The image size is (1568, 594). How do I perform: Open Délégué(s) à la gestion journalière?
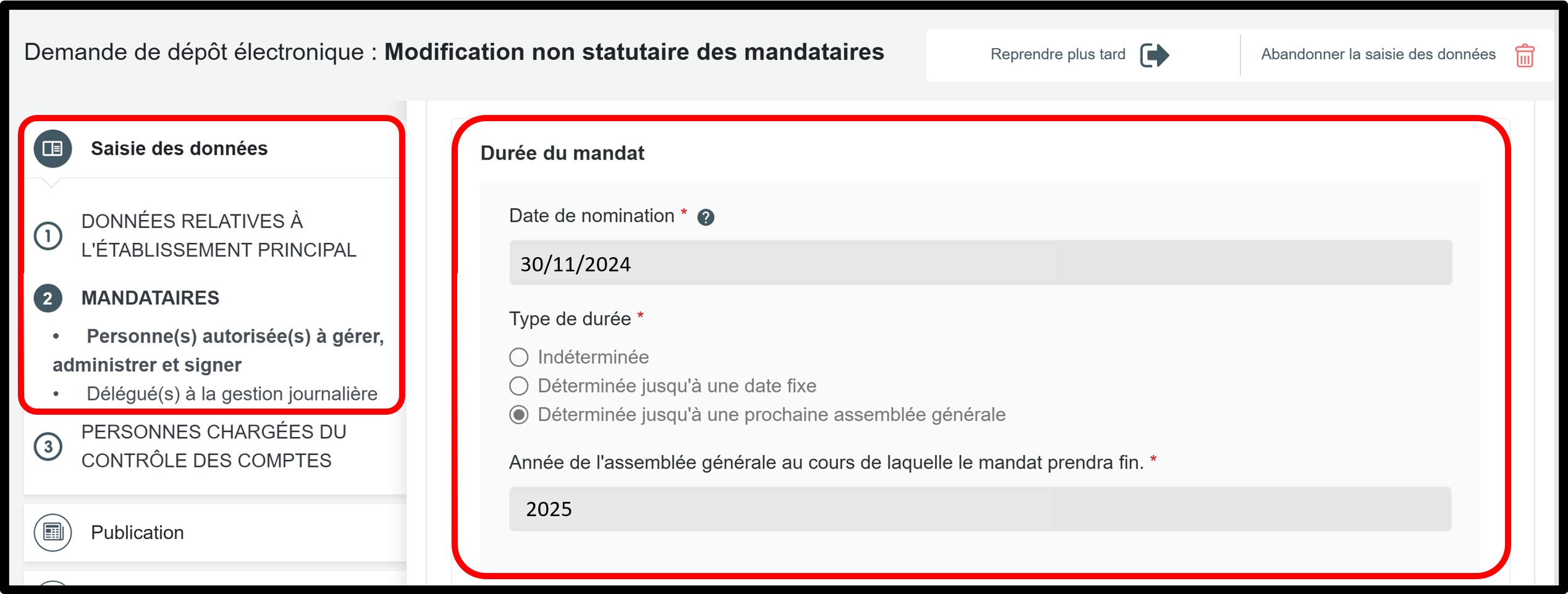232,394
